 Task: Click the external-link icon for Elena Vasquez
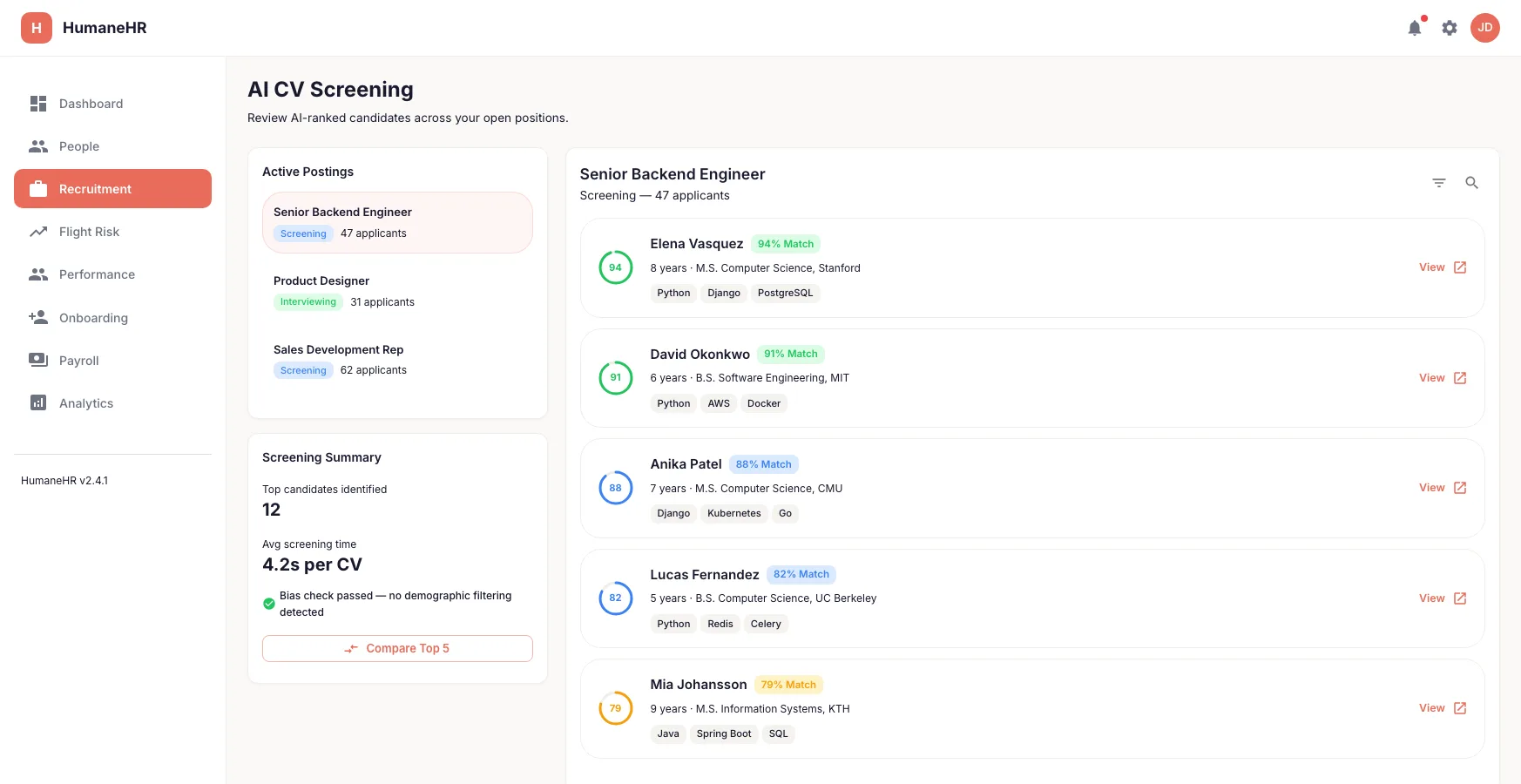click(x=1461, y=267)
